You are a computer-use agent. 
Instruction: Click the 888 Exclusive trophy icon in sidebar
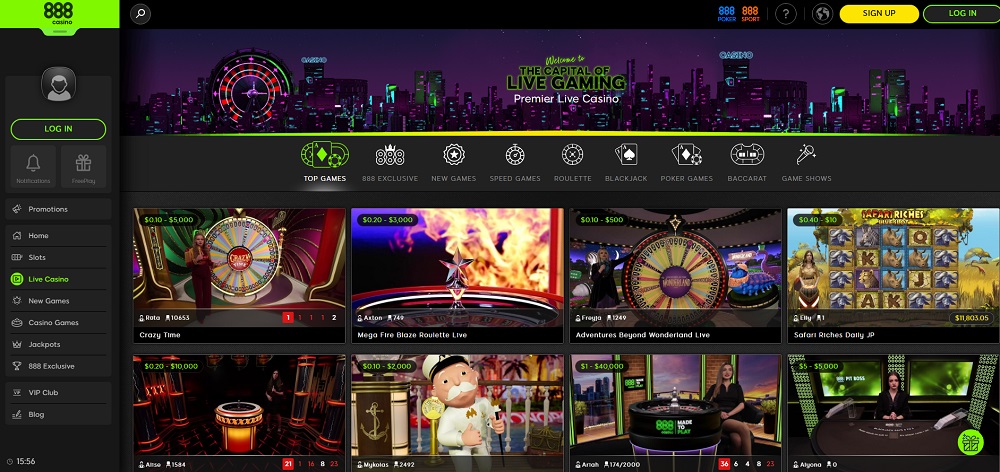click(x=17, y=365)
